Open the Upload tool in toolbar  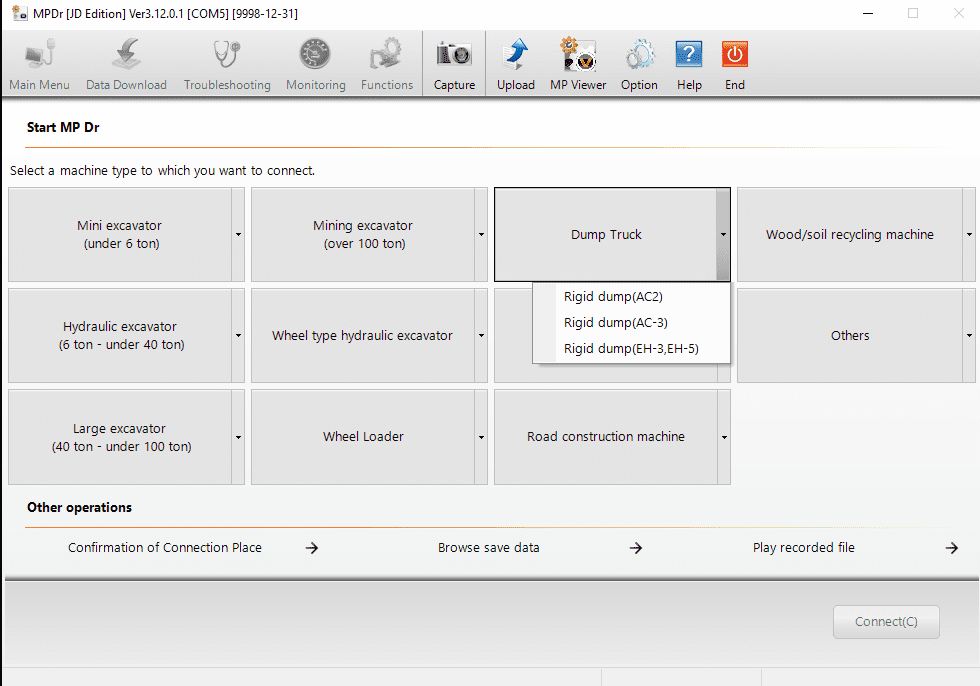(x=516, y=55)
